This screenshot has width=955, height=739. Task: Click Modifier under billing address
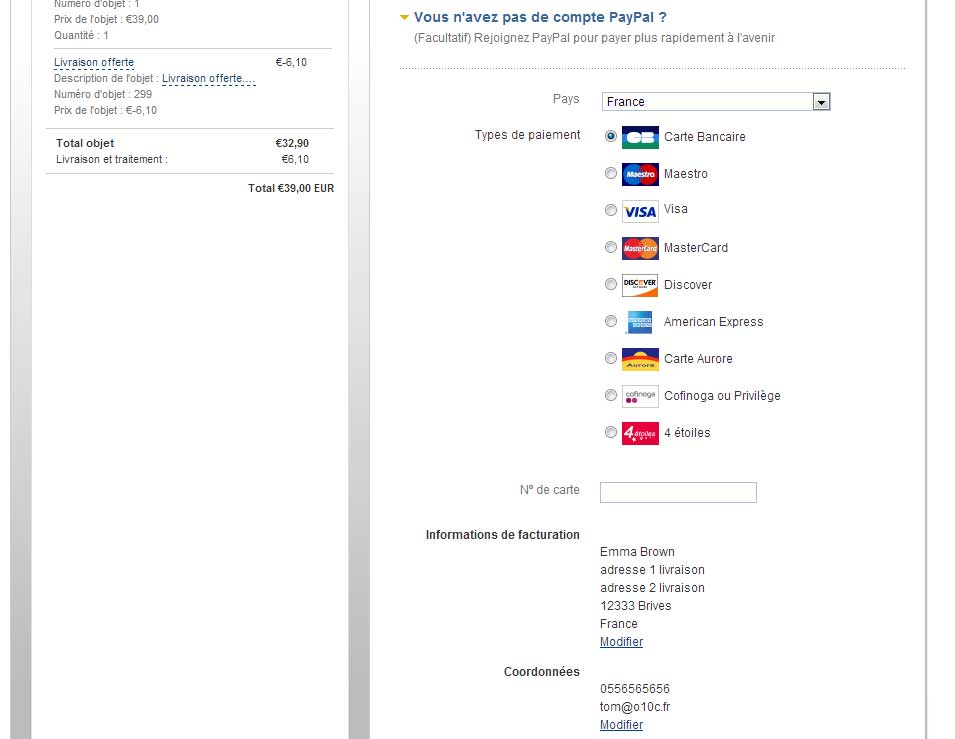click(621, 642)
